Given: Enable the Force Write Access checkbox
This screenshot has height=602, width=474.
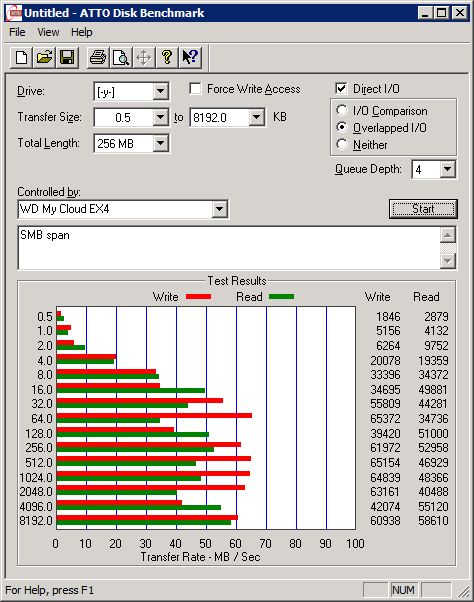Looking at the screenshot, I should pyautogui.click(x=195, y=89).
